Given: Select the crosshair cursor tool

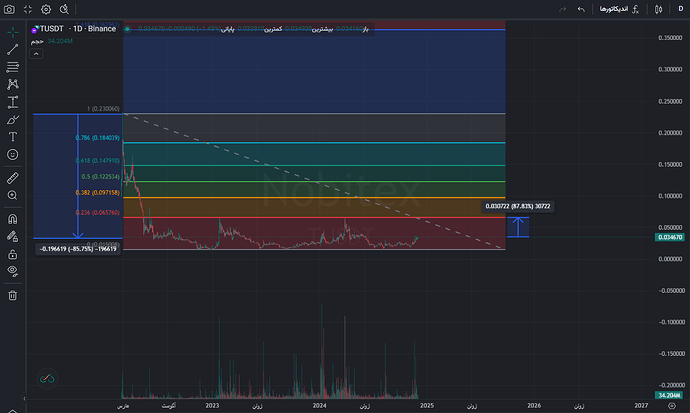Looking at the screenshot, I should [13, 32].
